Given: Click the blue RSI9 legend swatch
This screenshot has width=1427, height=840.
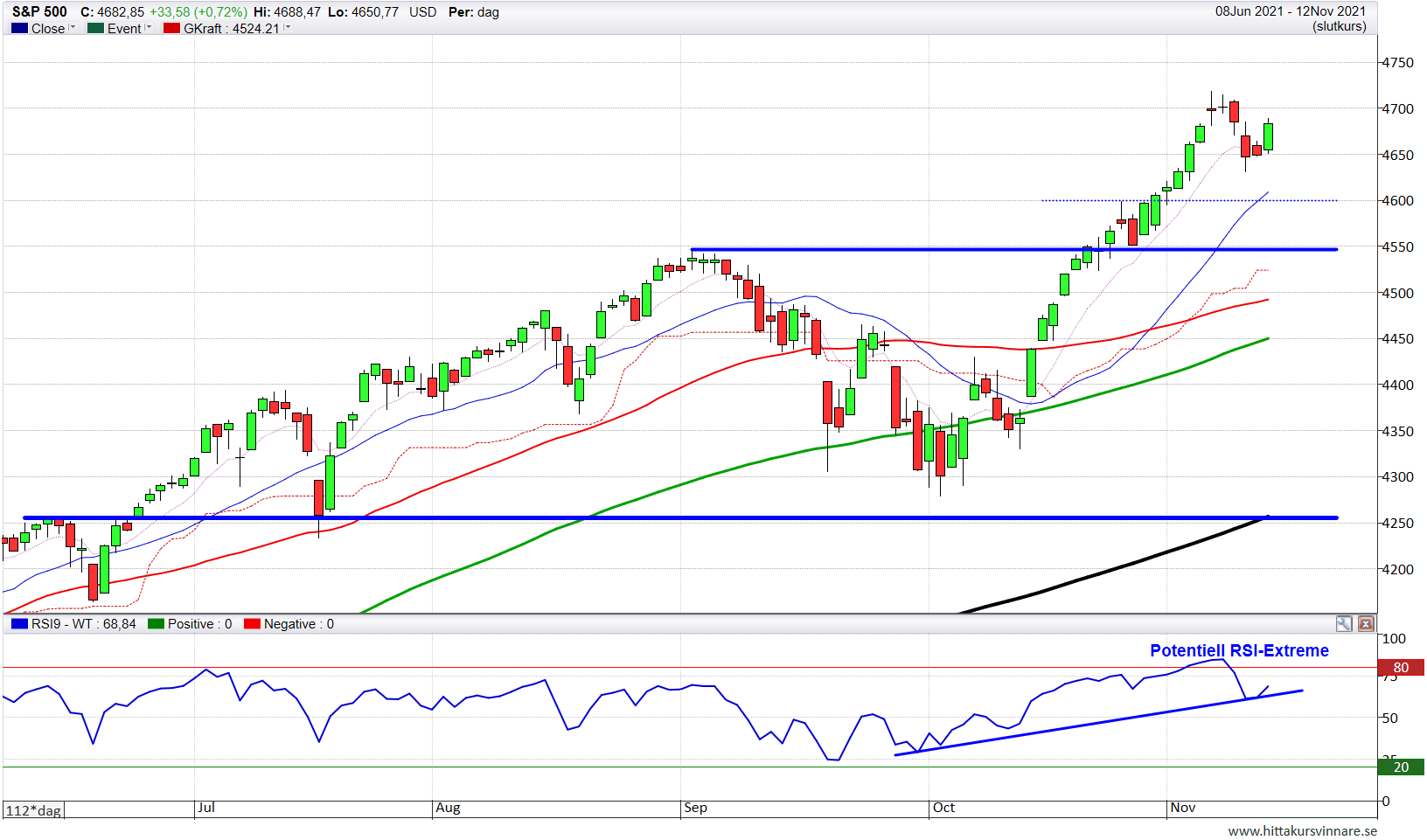Looking at the screenshot, I should click(19, 624).
